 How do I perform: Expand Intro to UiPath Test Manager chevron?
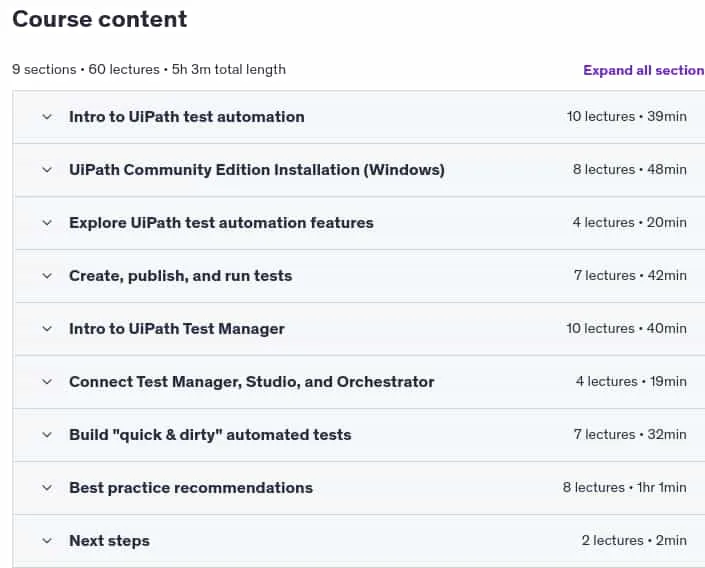(x=47, y=329)
